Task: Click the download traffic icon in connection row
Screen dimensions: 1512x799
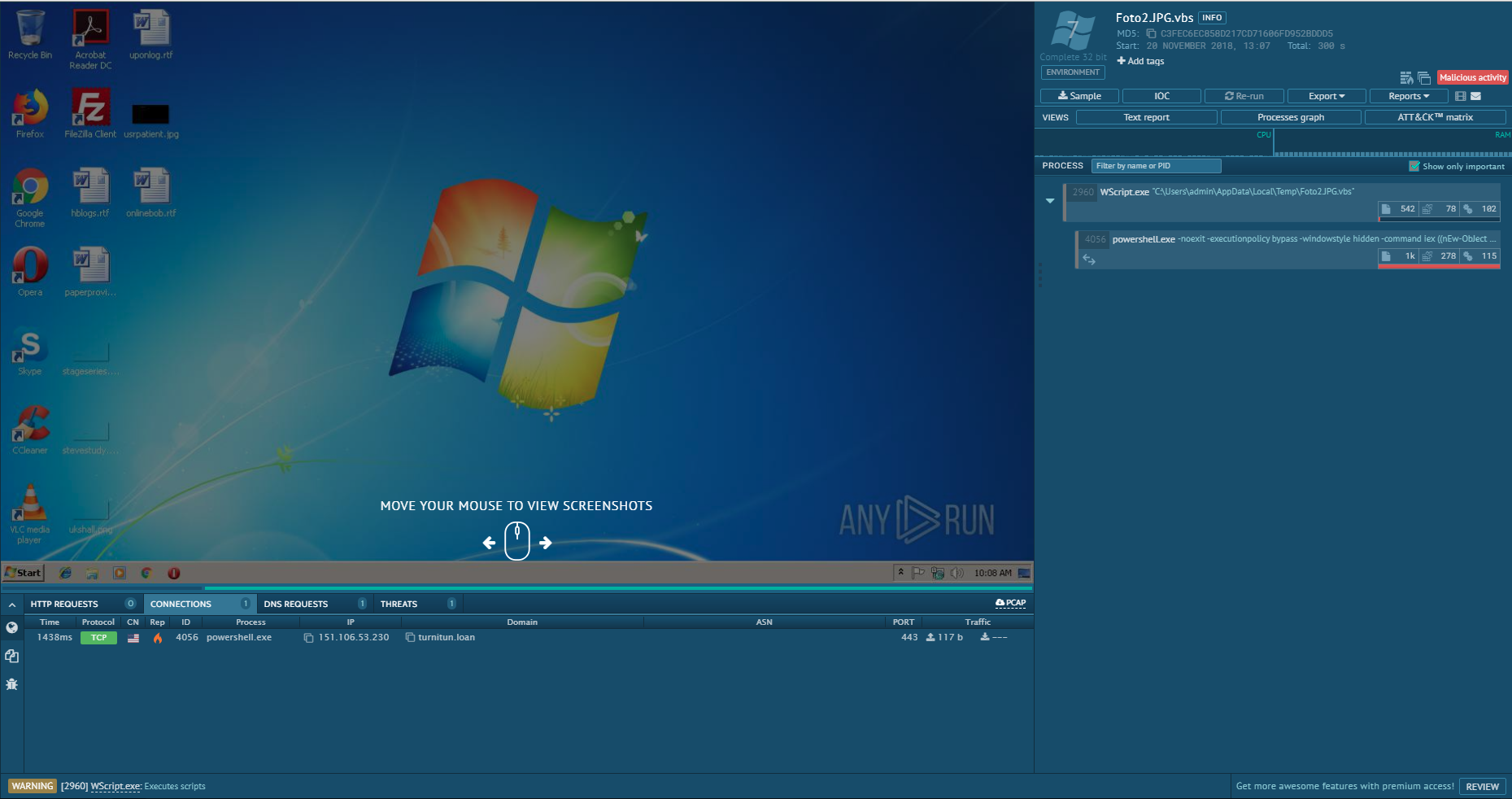Action: (x=985, y=638)
